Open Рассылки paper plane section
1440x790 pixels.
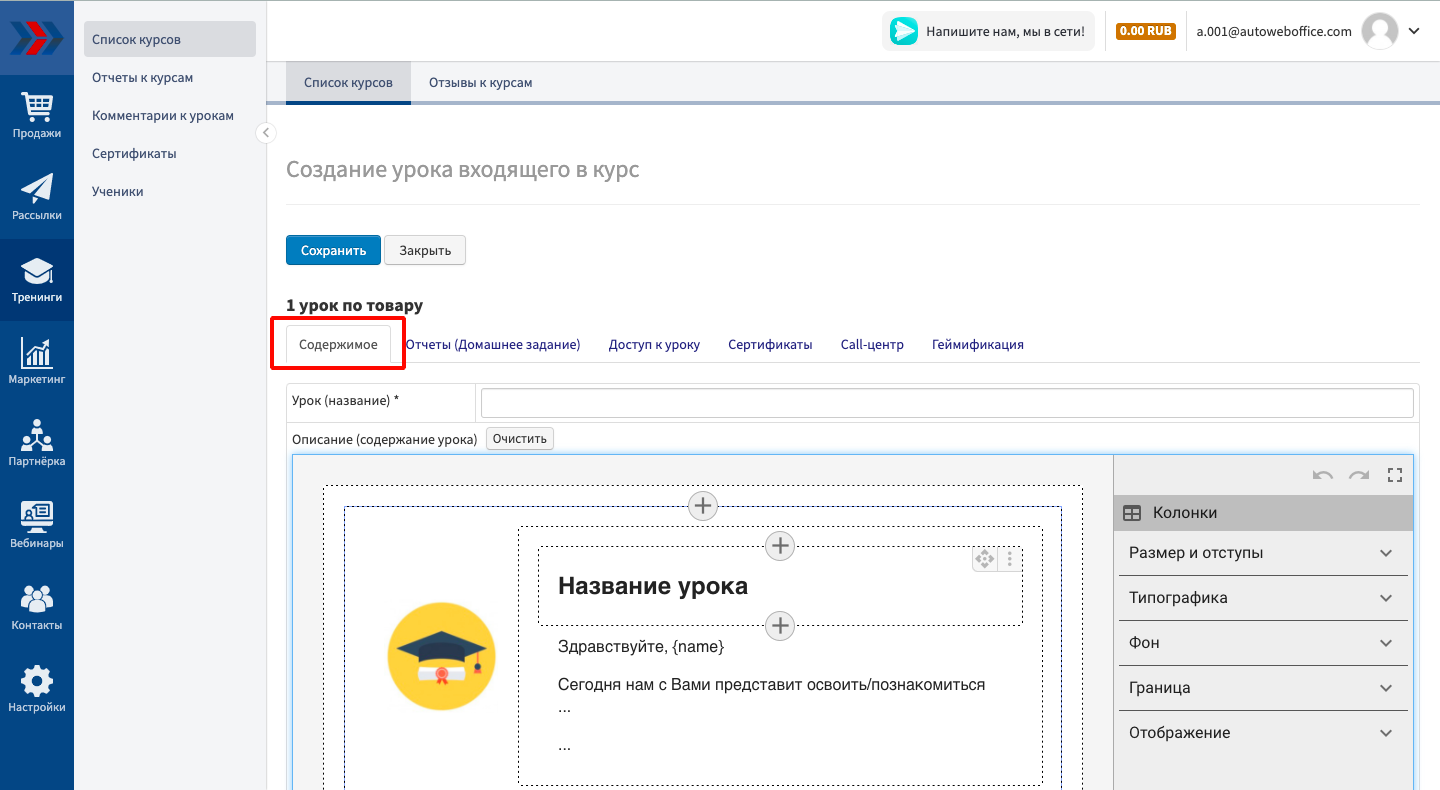pyautogui.click(x=37, y=197)
